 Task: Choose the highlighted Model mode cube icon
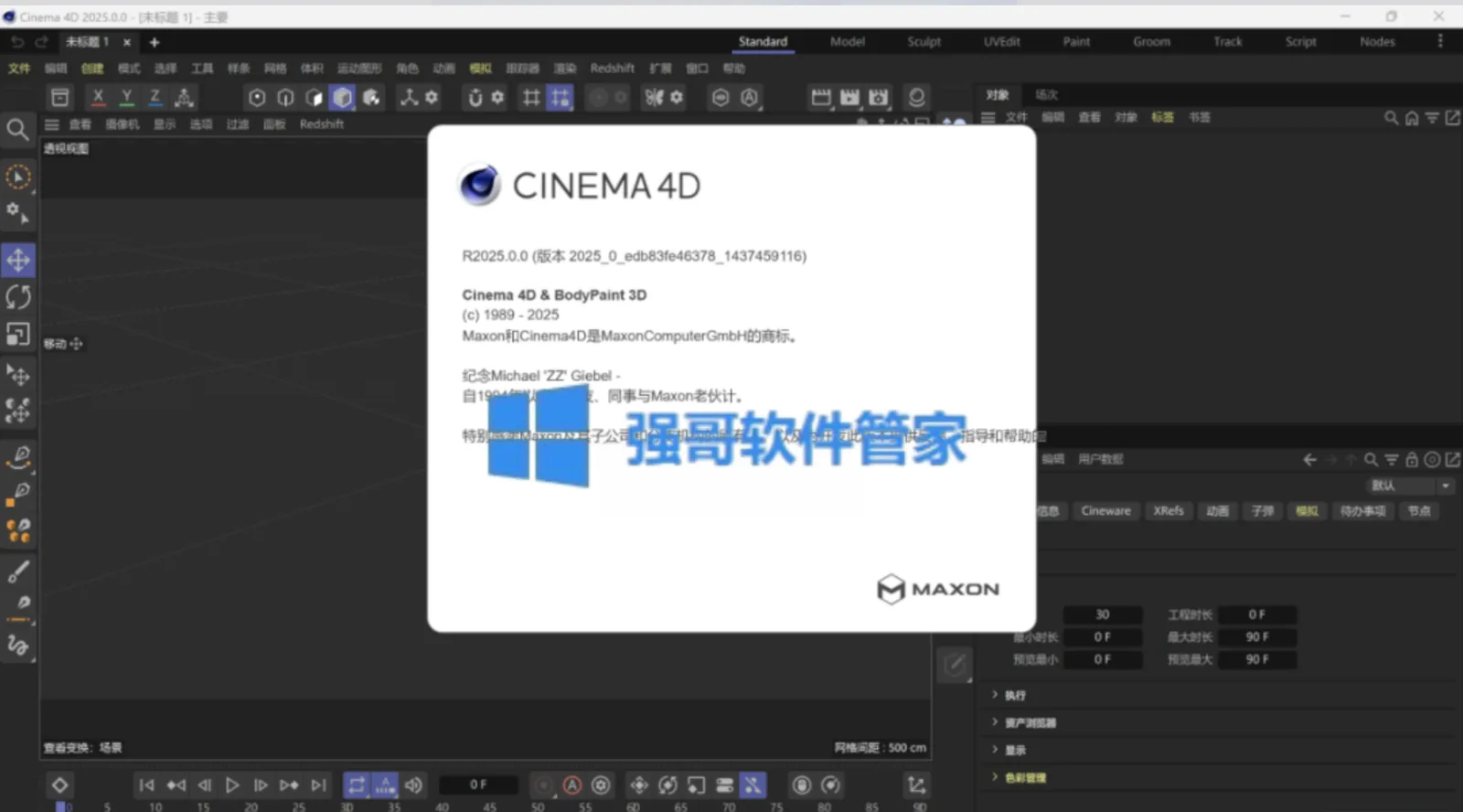(x=342, y=97)
